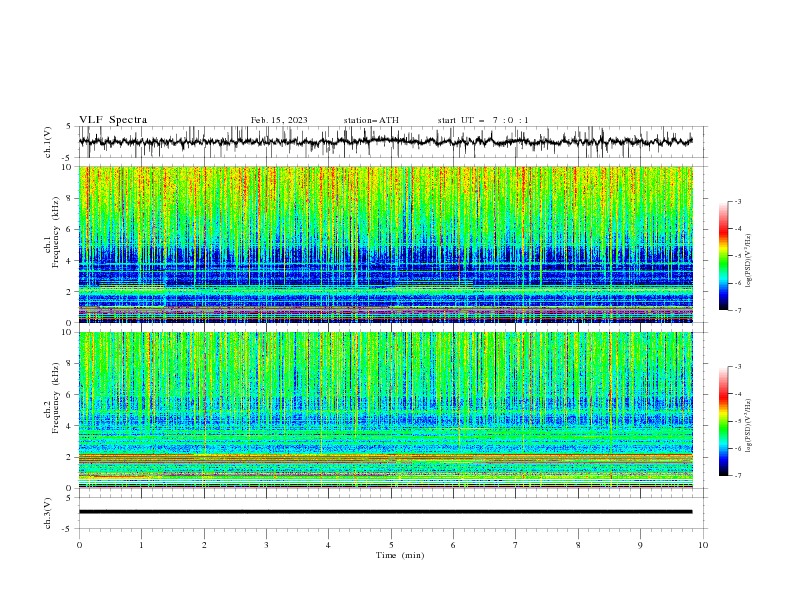Click the "6" kHz tick of ch.2 spectrogram
The width and height of the screenshot is (792, 612).
70,395
